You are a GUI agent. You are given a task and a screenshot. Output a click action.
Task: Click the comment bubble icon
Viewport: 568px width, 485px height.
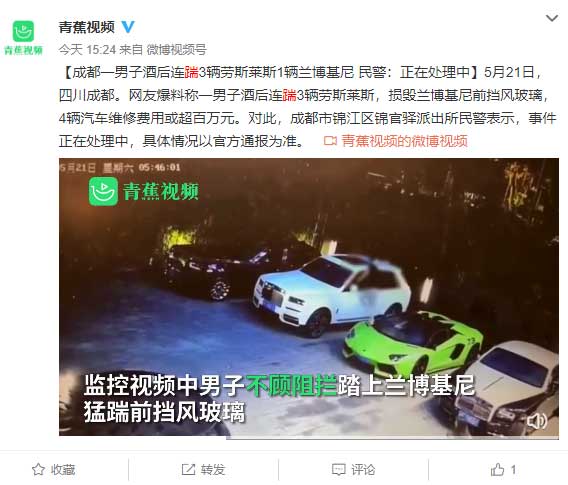(x=339, y=470)
